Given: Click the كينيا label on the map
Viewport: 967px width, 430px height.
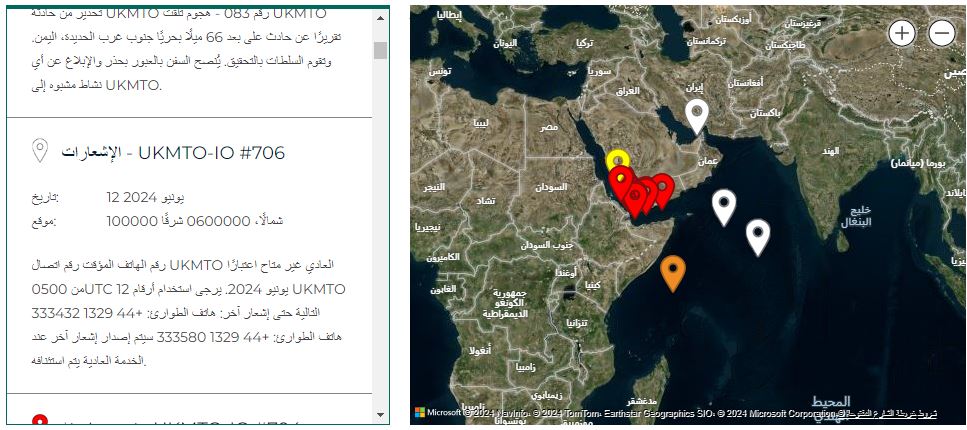Looking at the screenshot, I should [x=591, y=286].
